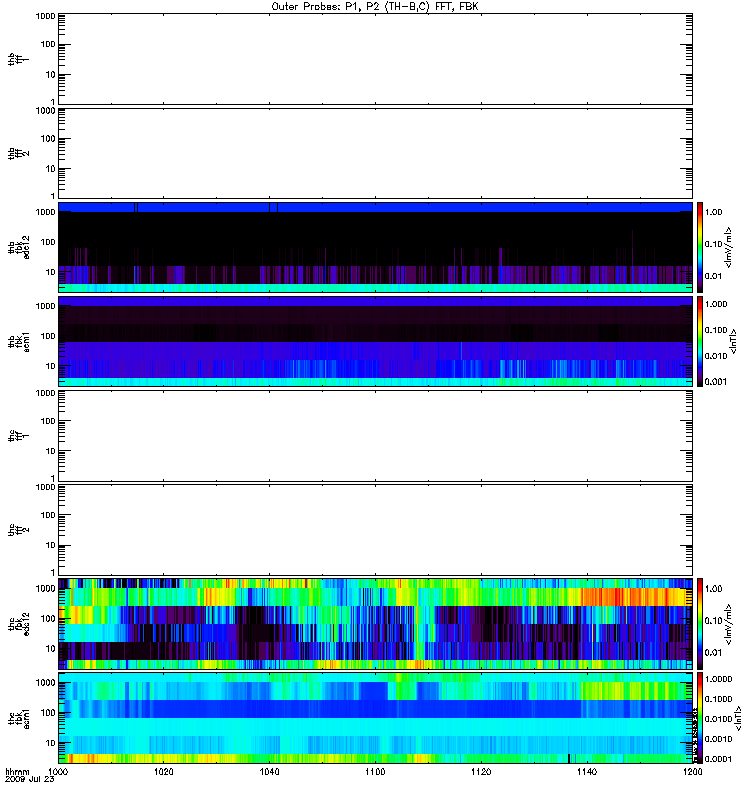The height and width of the screenshot is (800, 750).
Task: Click the thc fff 1 y-axis label
Action: (x=18, y=436)
